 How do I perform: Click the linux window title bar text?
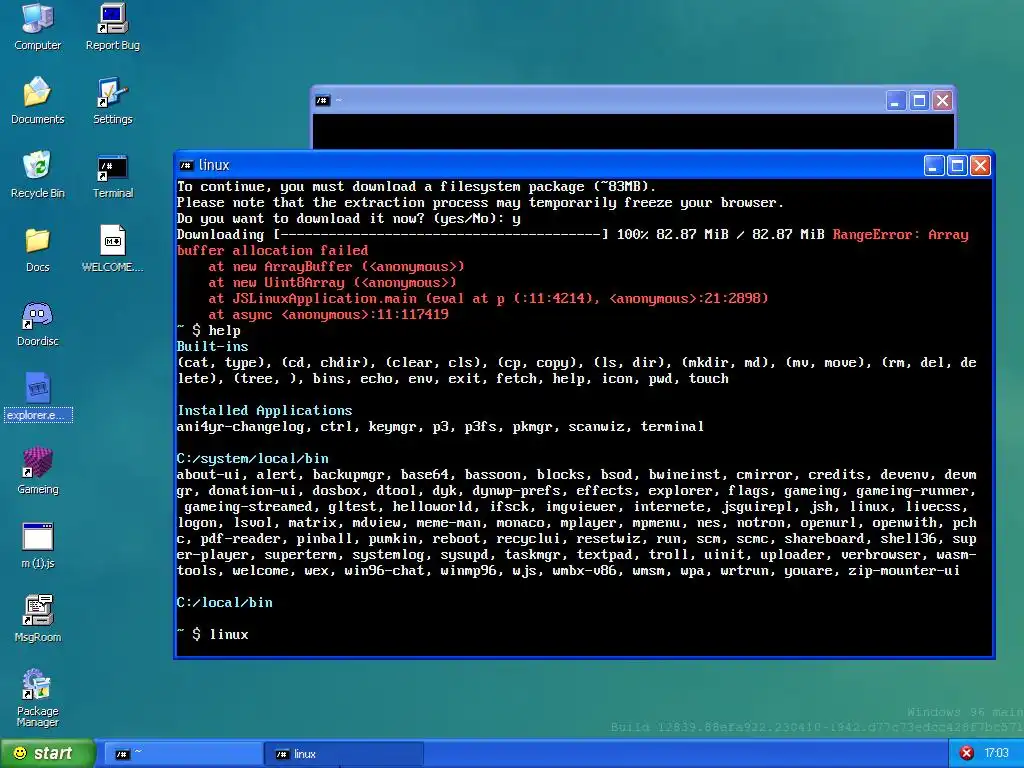(214, 165)
